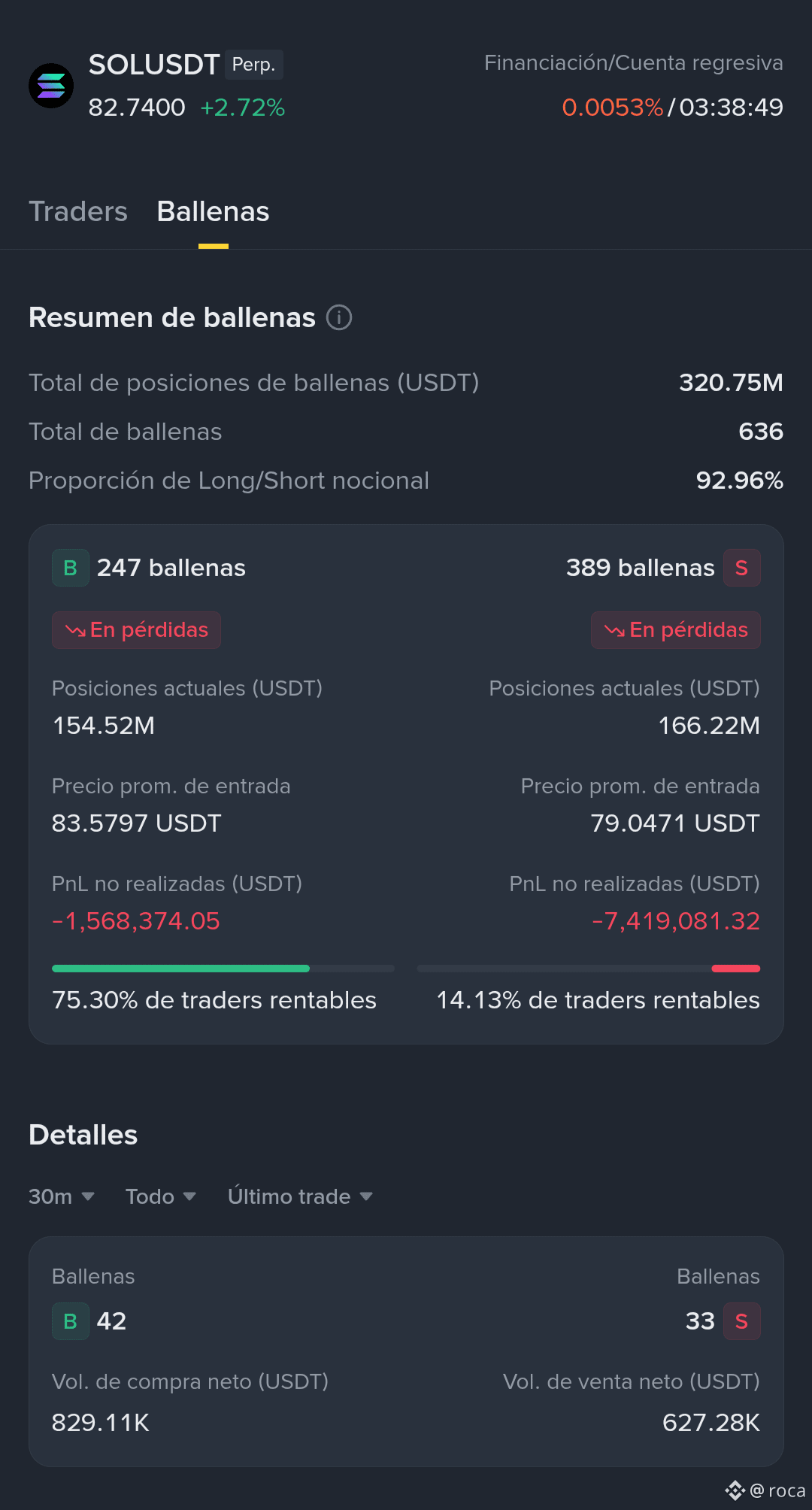The width and height of the screenshot is (812, 1510).
Task: Tap the red S badge beside 389 ballenas
Action: coord(741,568)
